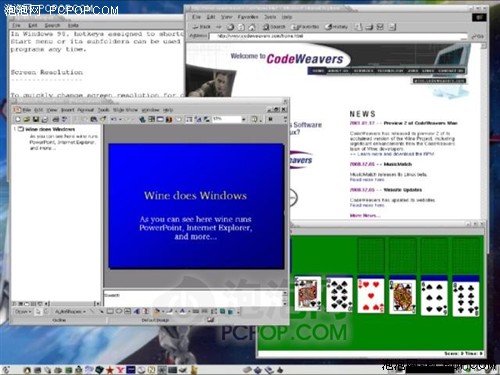Select the Oval drawing tool in PowerPoint
Viewport: 500px width, 375px height.
click(119, 311)
